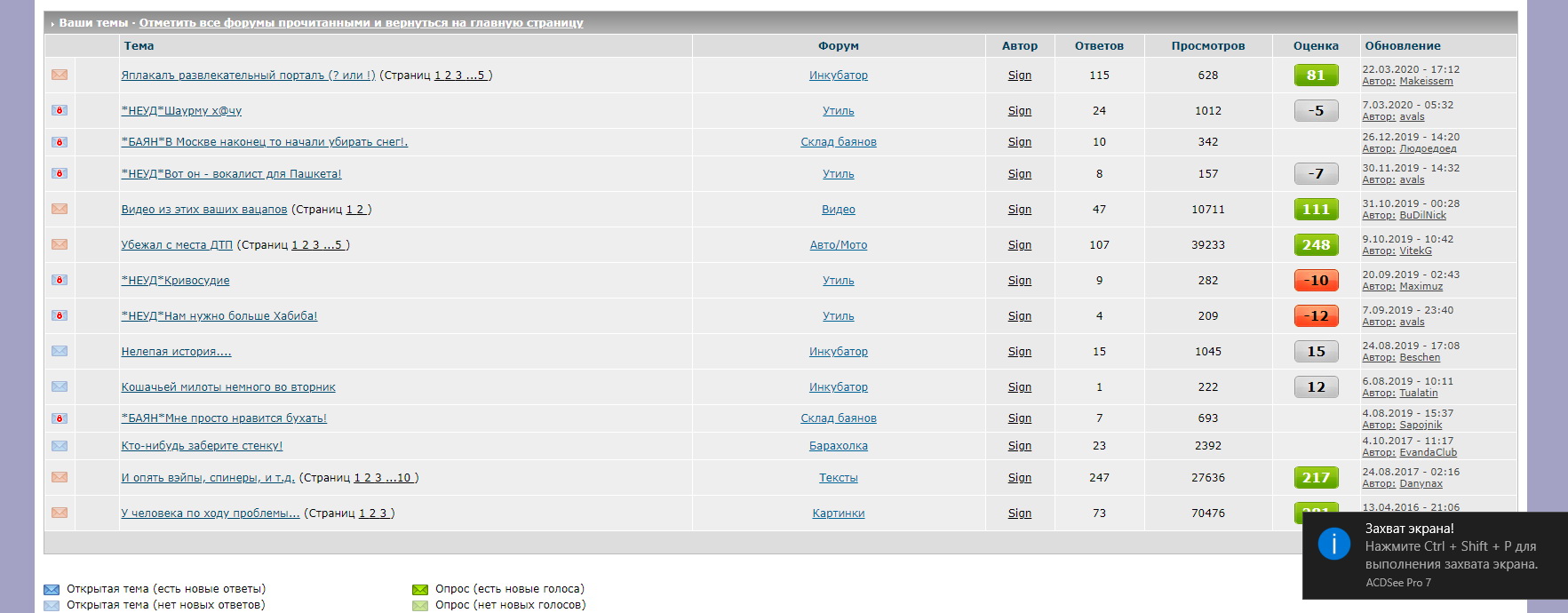Open topic Кошачьей милоты немного во вторник
Screen dimensions: 1568x613
point(228,387)
